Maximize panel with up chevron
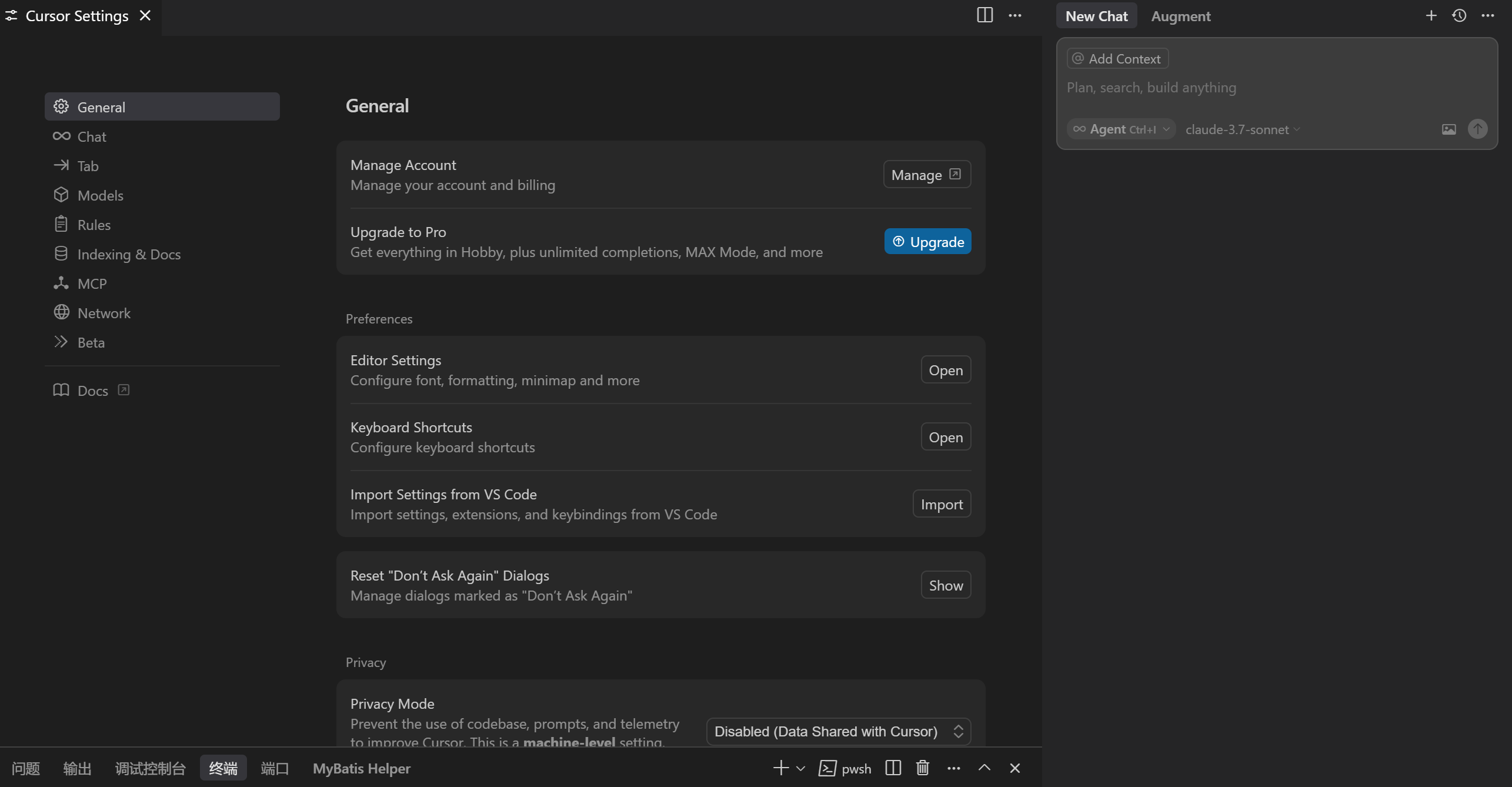 click(x=984, y=768)
